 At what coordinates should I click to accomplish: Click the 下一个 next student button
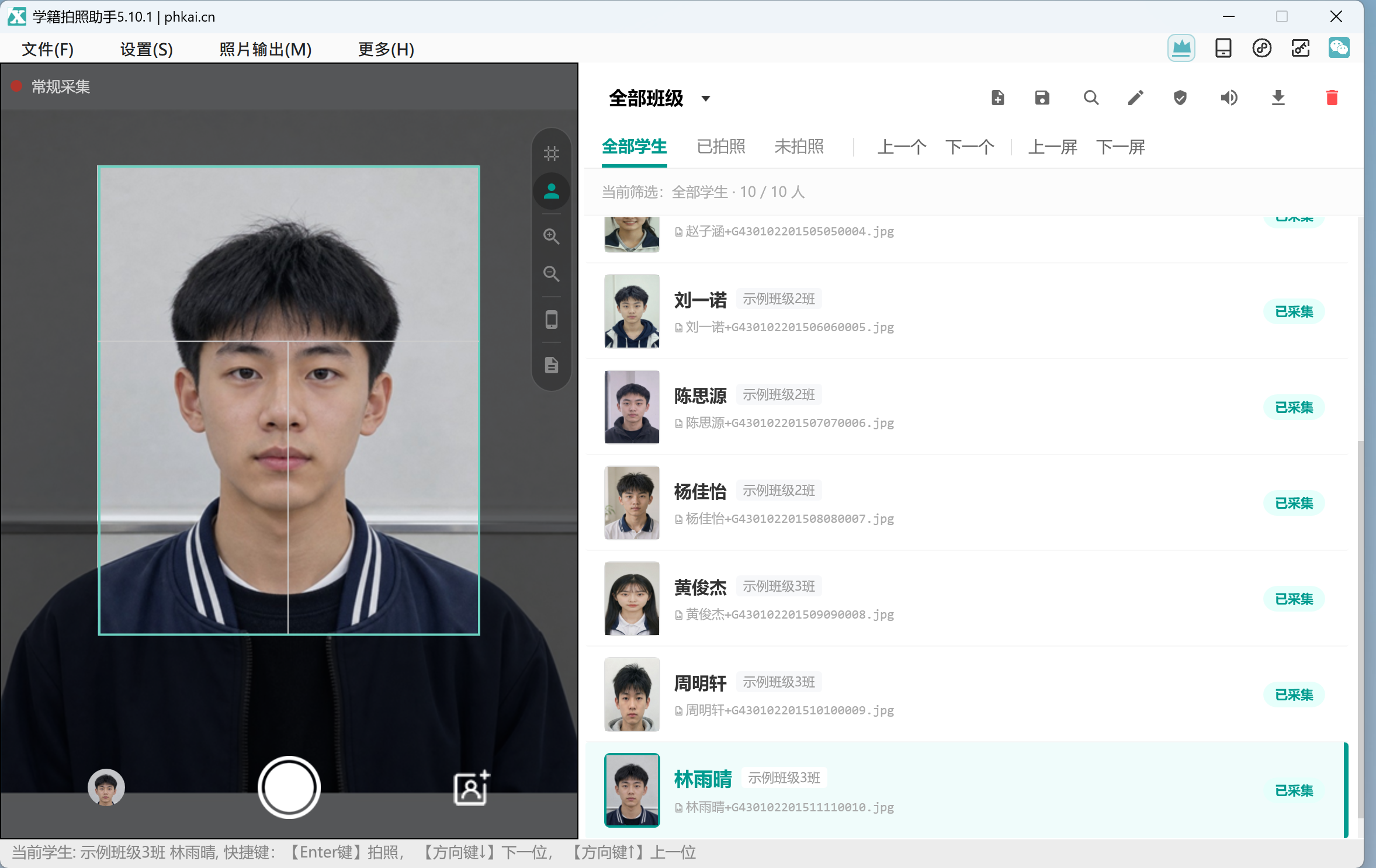point(969,147)
